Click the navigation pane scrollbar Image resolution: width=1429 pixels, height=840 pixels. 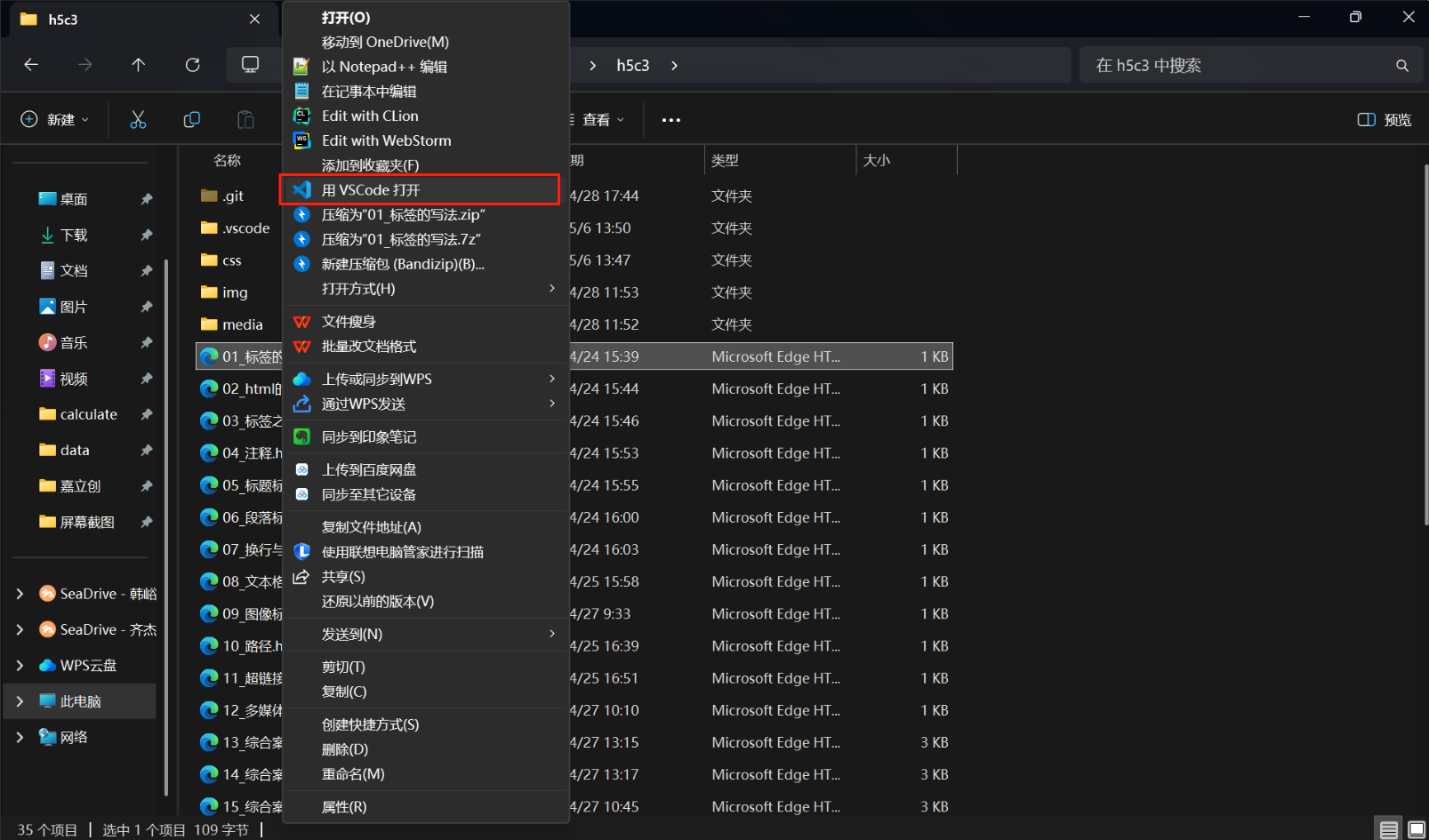[166, 526]
